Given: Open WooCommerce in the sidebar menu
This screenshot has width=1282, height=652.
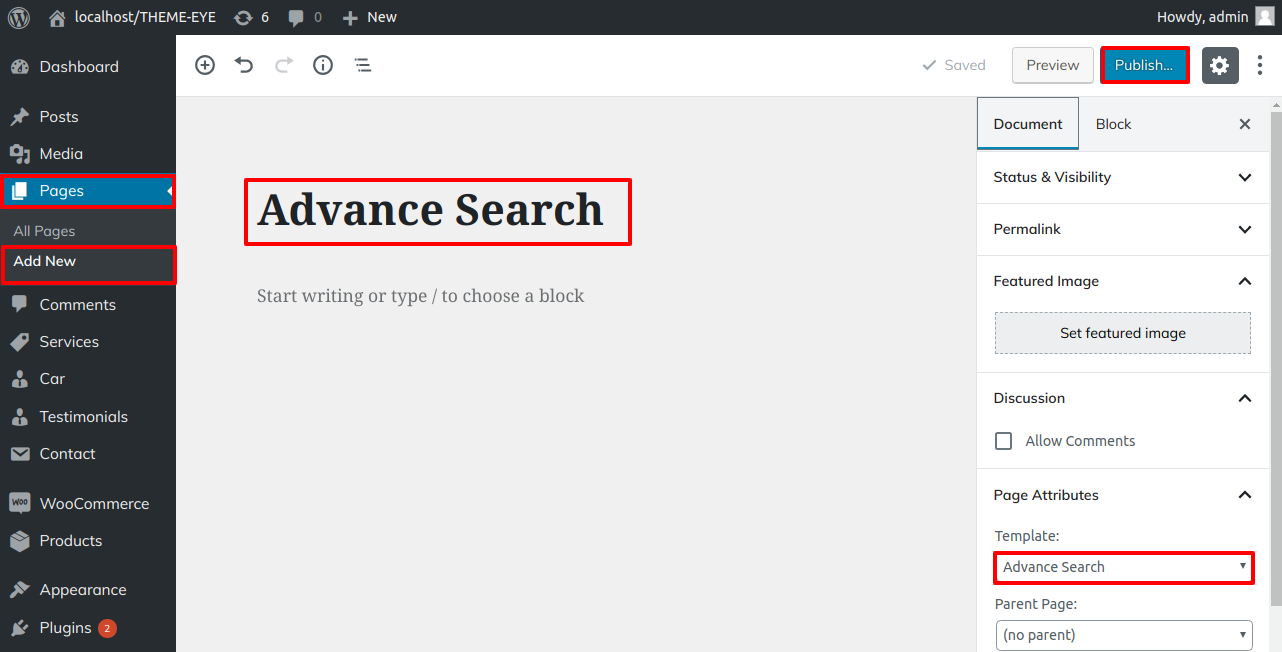Looking at the screenshot, I should point(94,504).
